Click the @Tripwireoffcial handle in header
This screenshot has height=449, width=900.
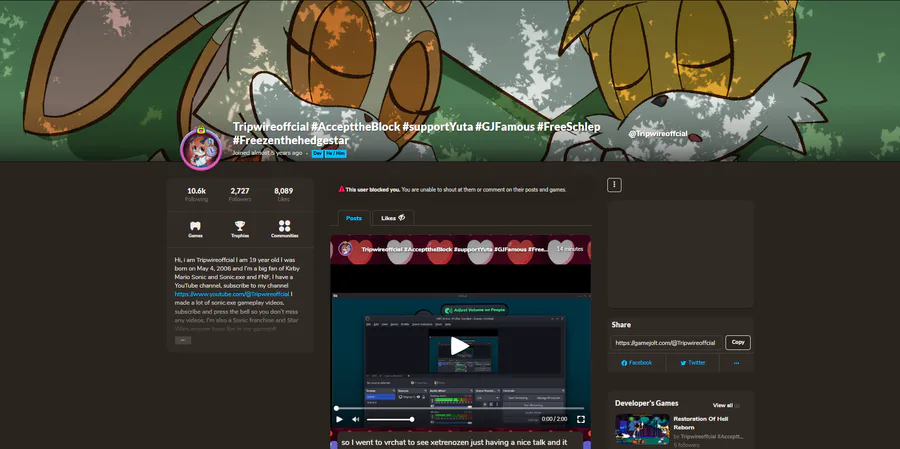658,134
